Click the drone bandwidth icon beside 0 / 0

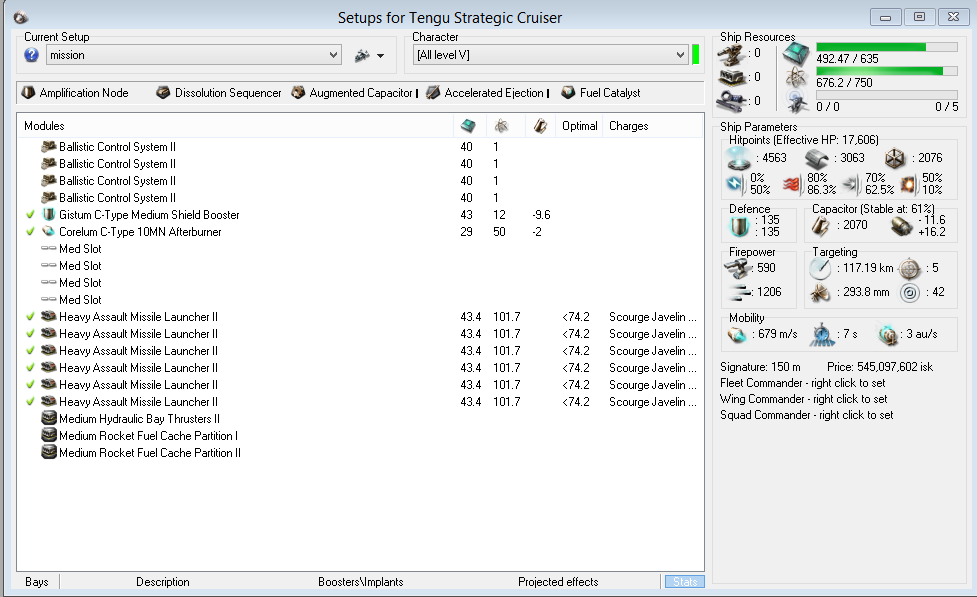tap(796, 102)
